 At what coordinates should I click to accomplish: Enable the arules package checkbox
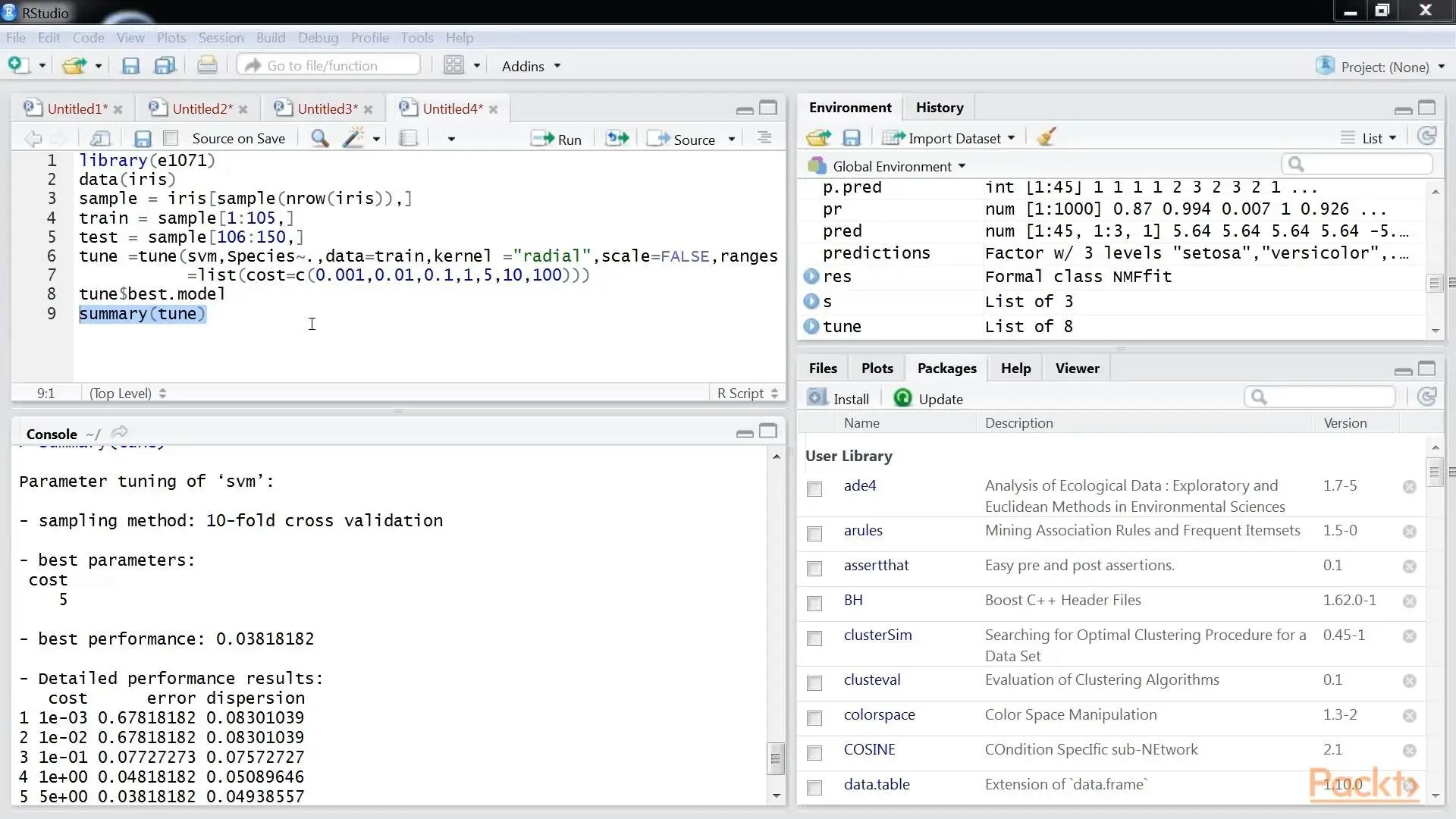pyautogui.click(x=814, y=534)
